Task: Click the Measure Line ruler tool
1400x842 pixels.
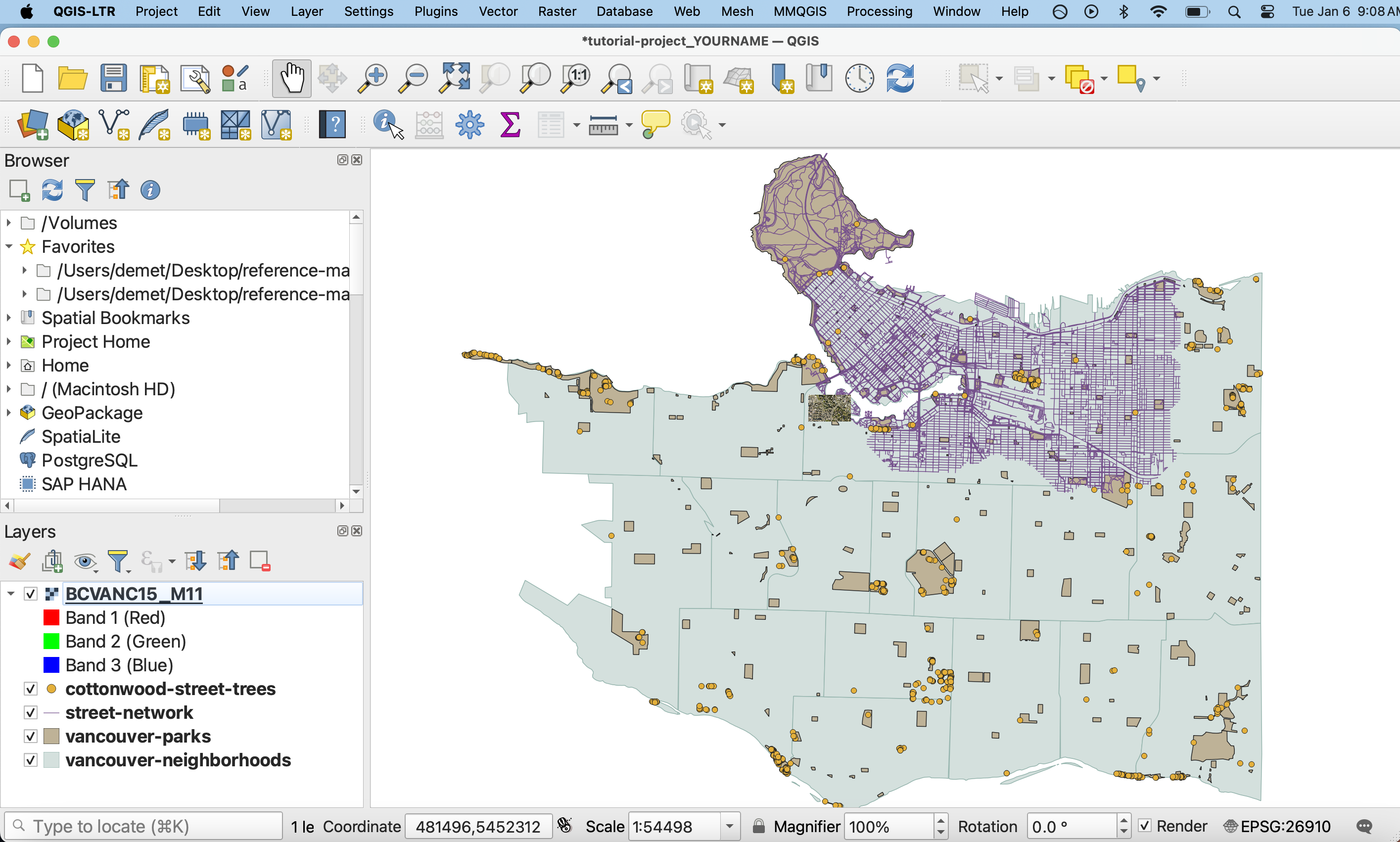Action: (603, 124)
